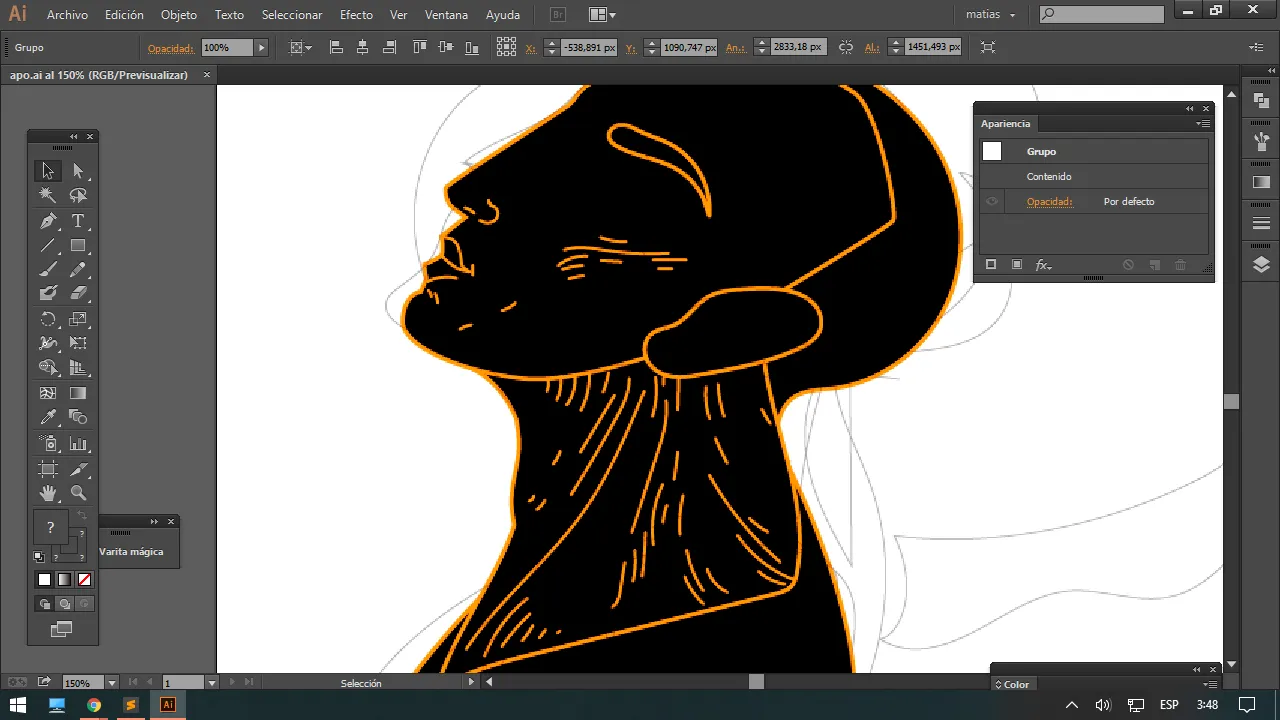
Task: Open the Brushes panel from dock
Action: 1261,142
